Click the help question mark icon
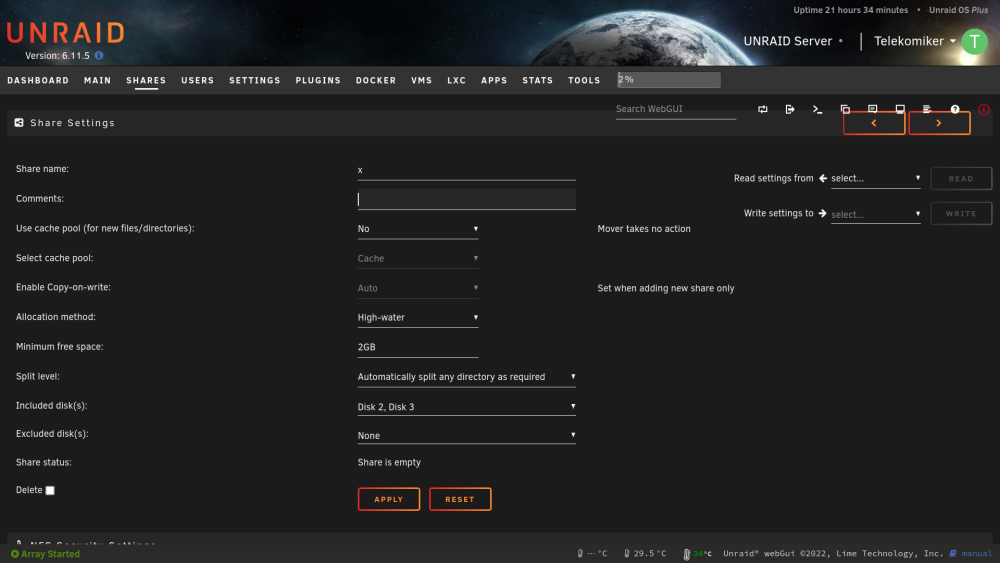Viewport: 1000px width, 563px height. point(955,109)
